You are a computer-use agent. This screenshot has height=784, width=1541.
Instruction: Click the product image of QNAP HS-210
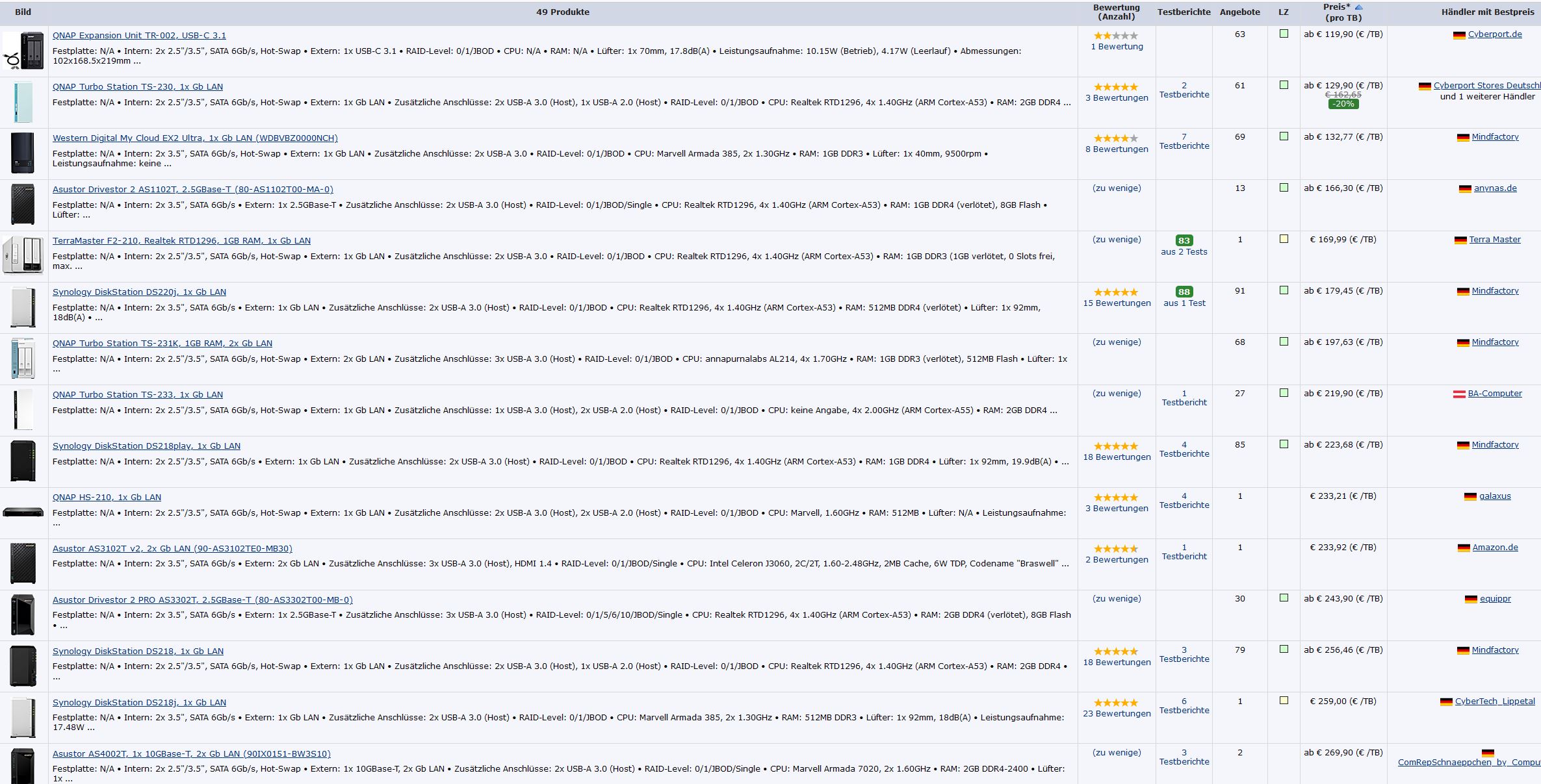[x=23, y=512]
